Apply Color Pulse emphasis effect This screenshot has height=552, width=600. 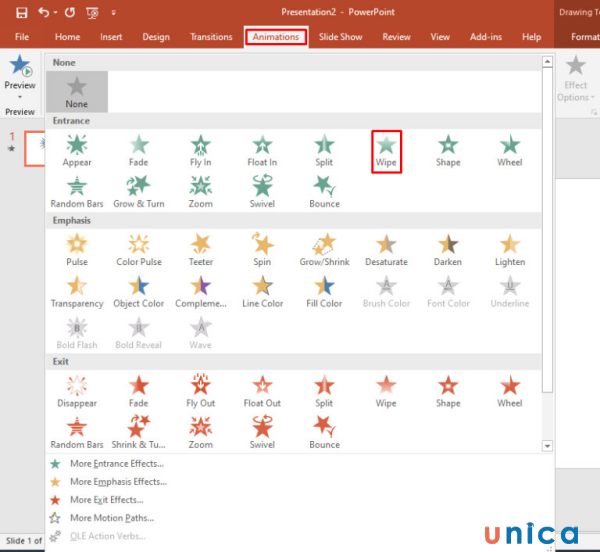click(x=139, y=250)
